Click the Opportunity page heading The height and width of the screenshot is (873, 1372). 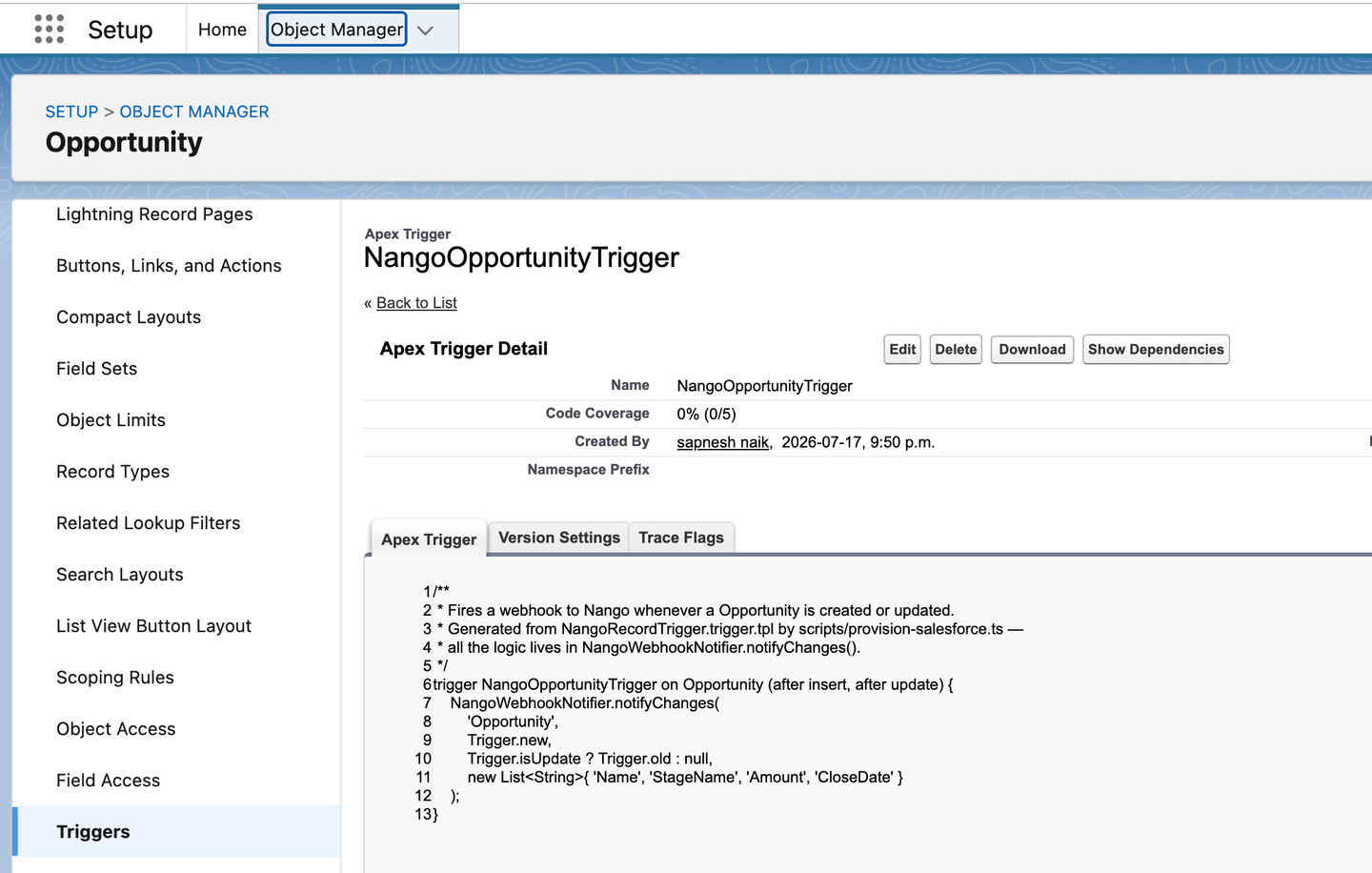(124, 142)
